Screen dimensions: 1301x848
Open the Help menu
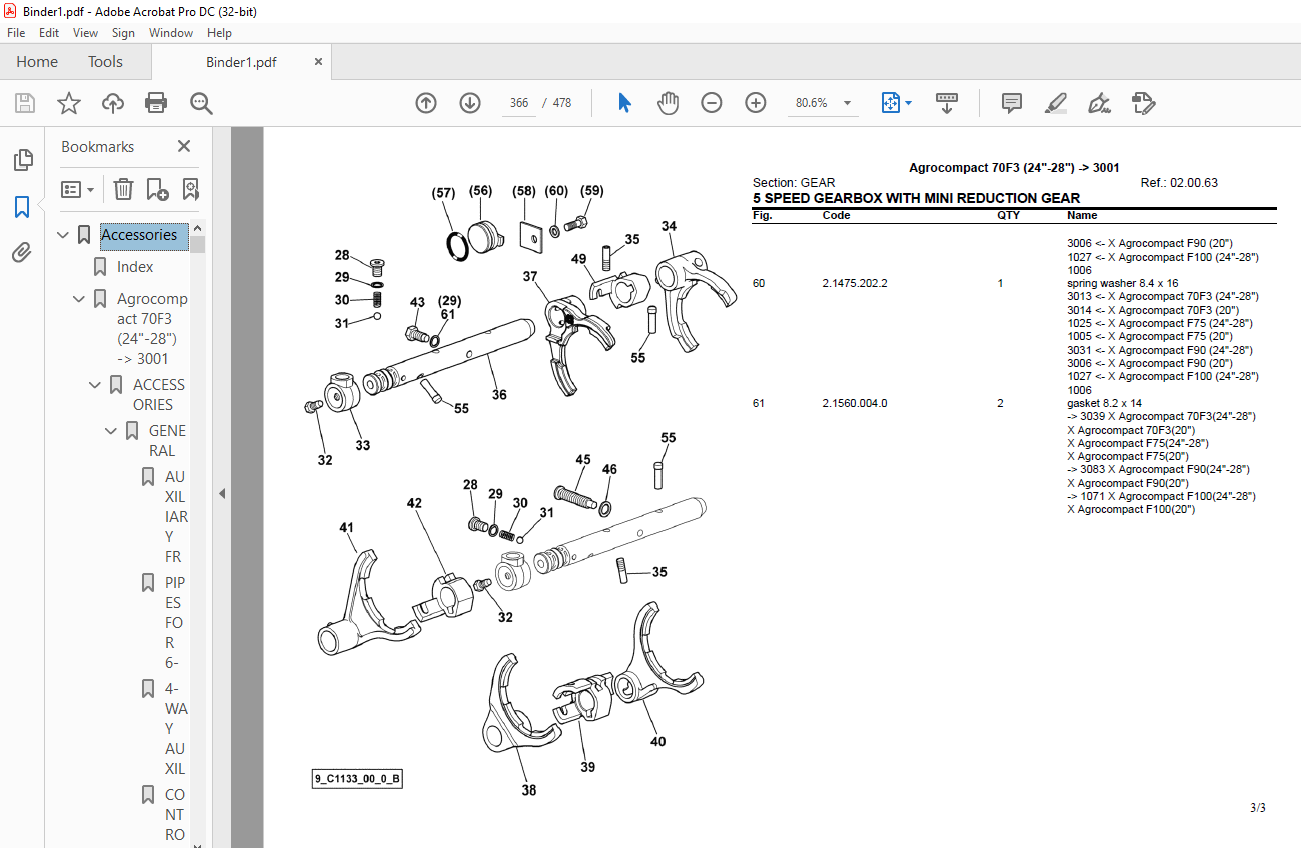point(219,33)
